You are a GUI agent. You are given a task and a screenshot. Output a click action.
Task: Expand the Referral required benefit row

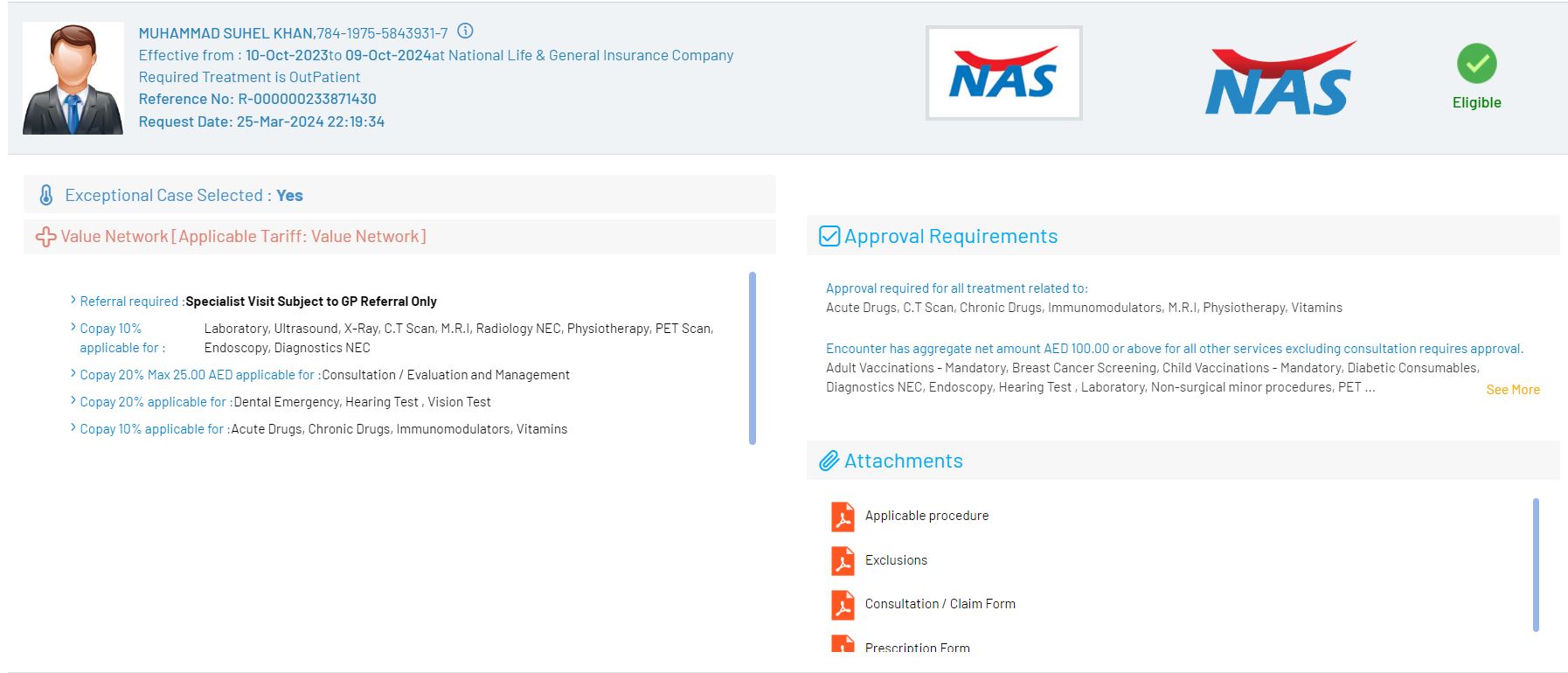tap(73, 301)
